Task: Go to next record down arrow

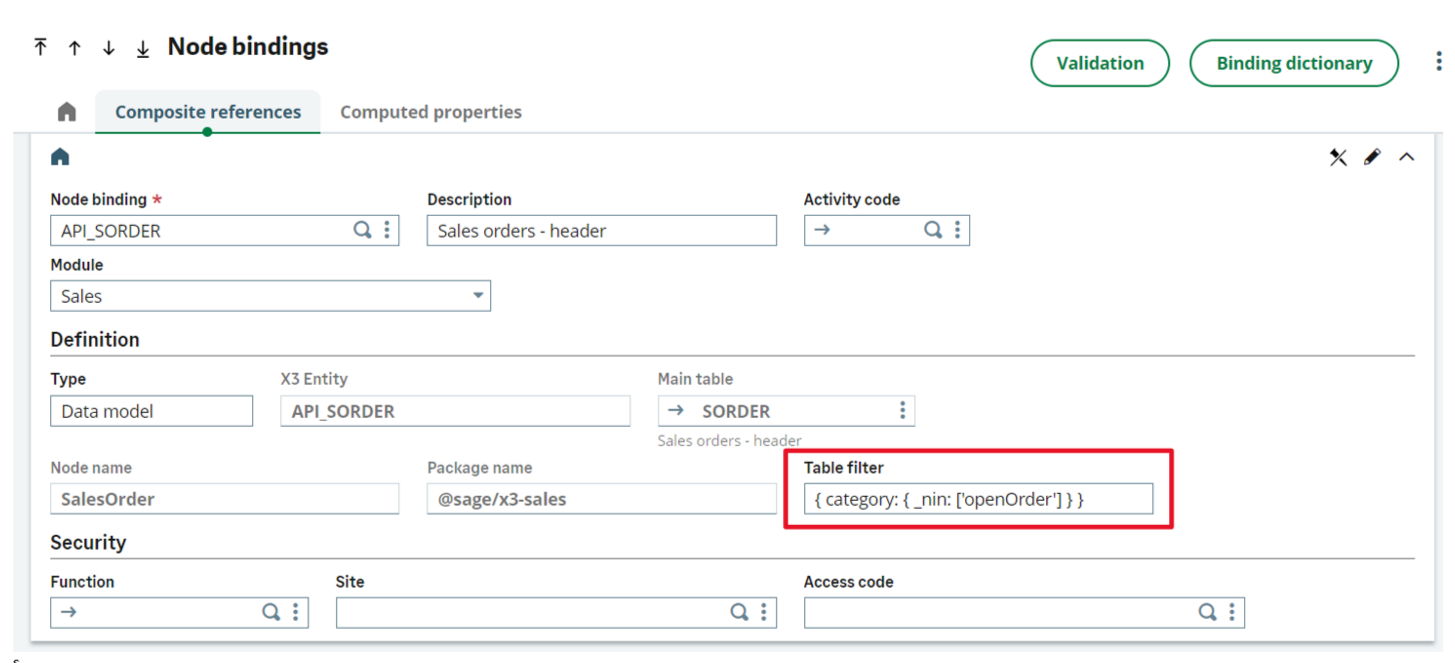Action: (108, 48)
